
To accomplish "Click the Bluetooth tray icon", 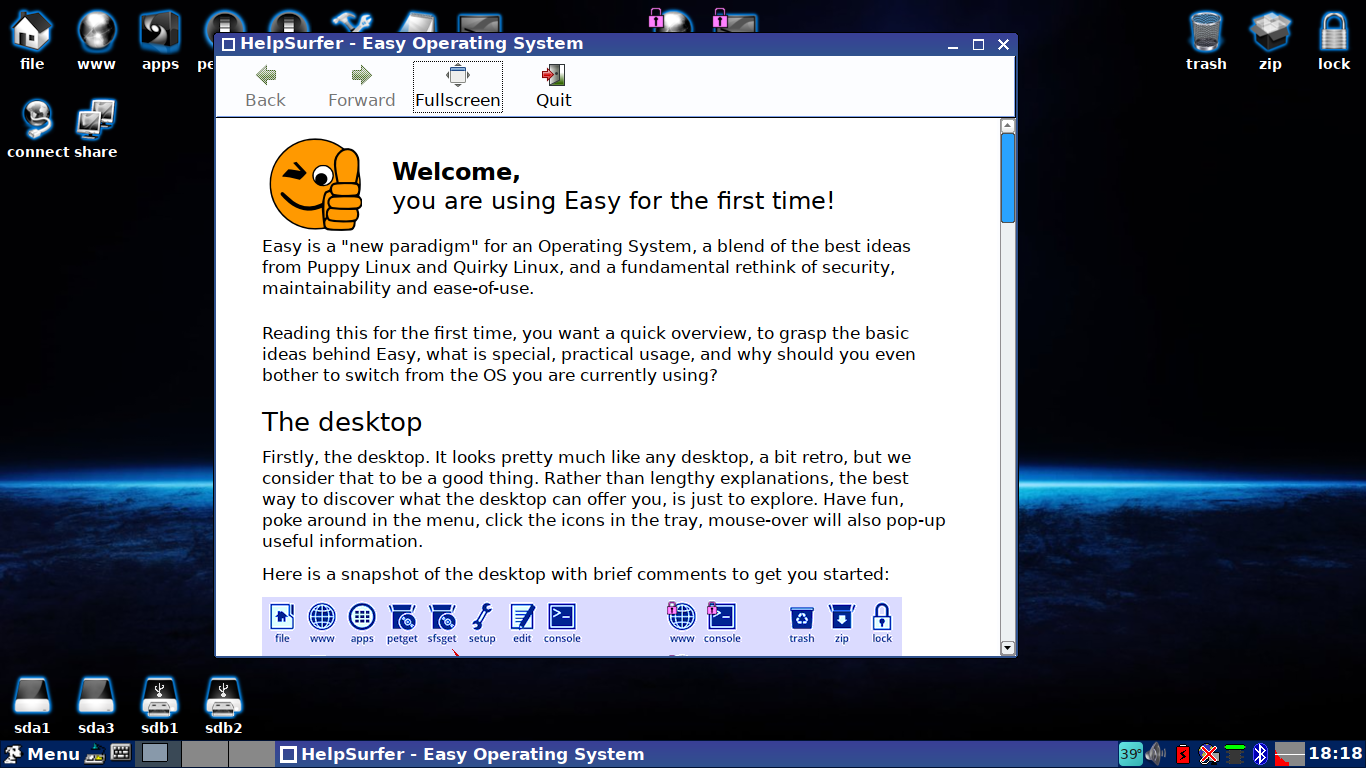I will point(1261,754).
